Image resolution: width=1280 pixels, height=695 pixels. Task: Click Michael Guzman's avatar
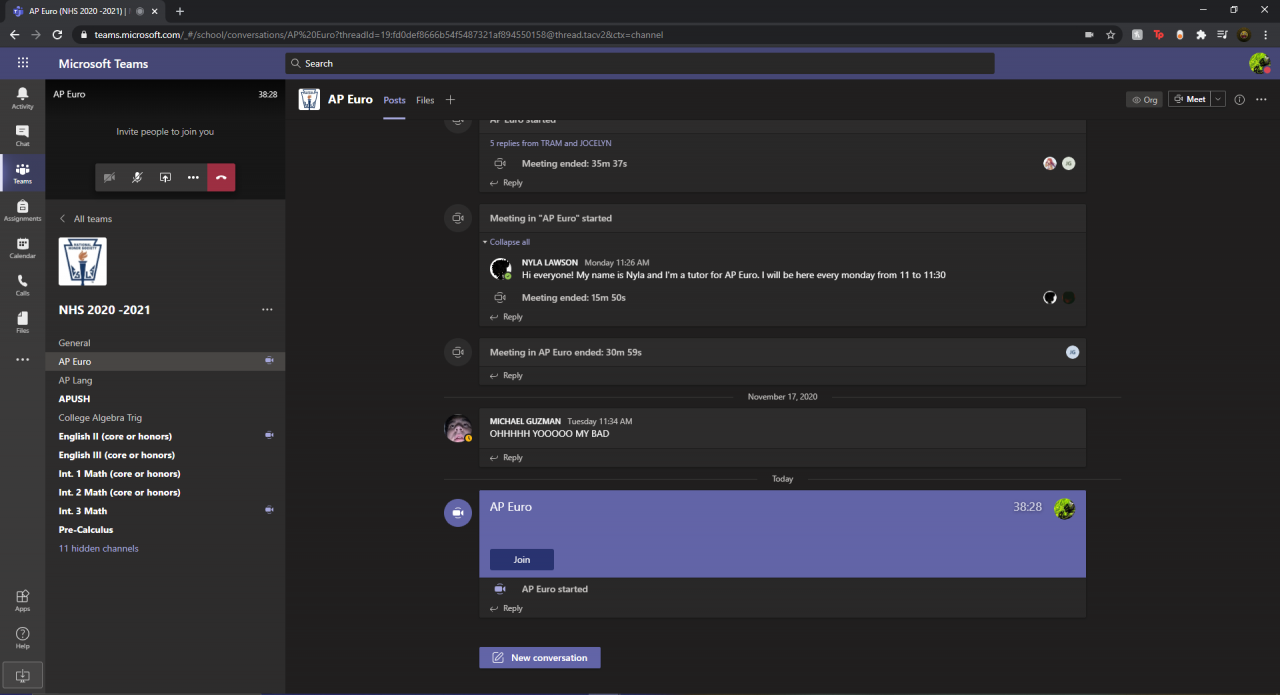458,428
